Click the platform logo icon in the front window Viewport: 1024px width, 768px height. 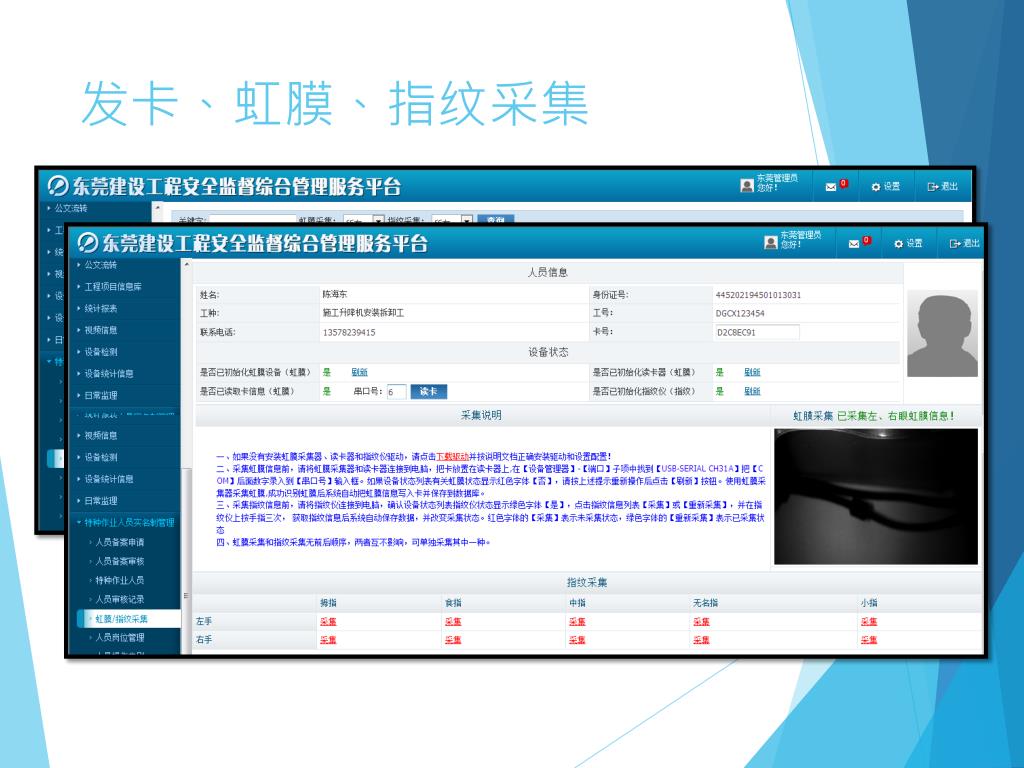pos(88,243)
